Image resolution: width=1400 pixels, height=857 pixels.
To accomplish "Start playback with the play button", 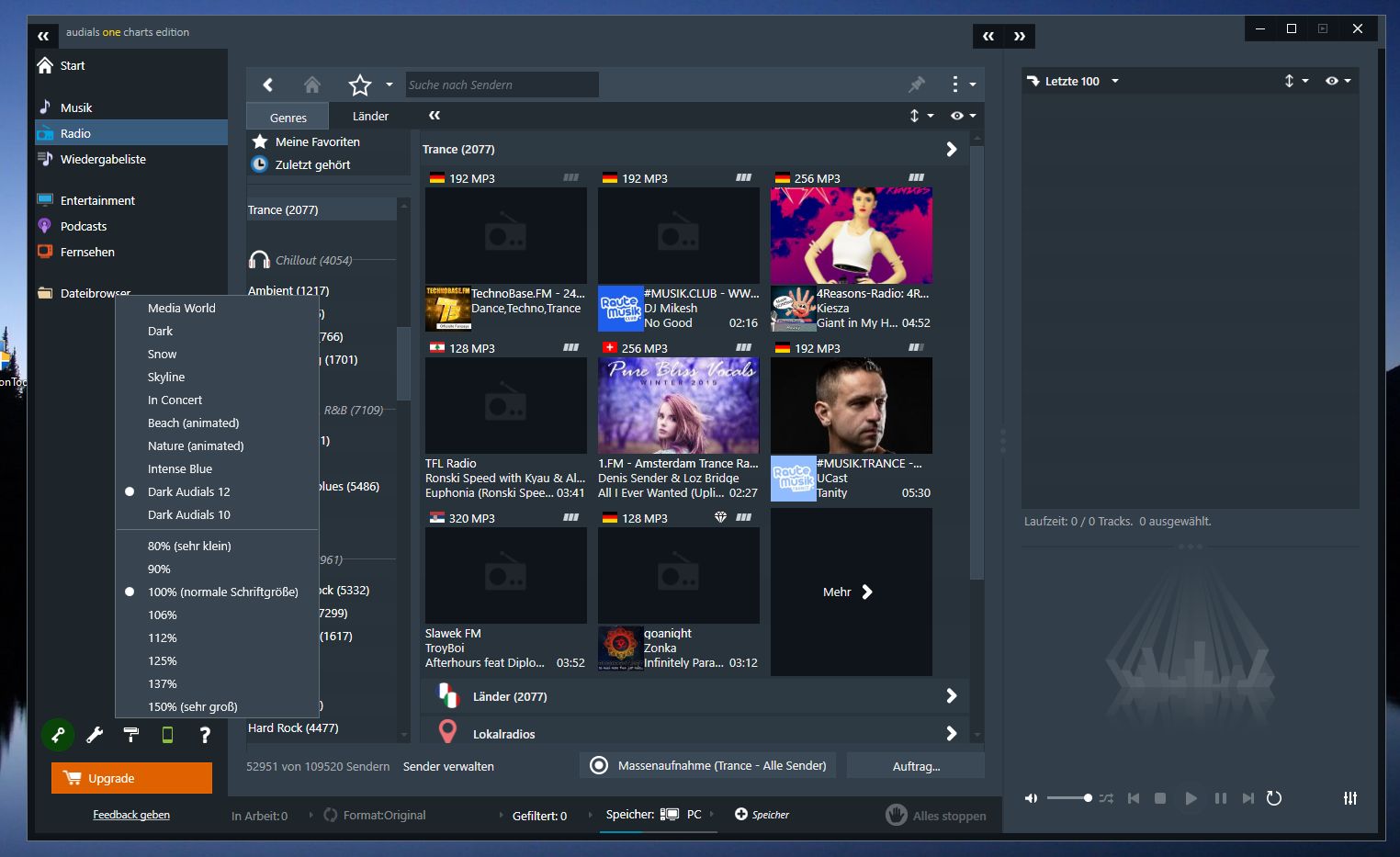I will click(1191, 798).
